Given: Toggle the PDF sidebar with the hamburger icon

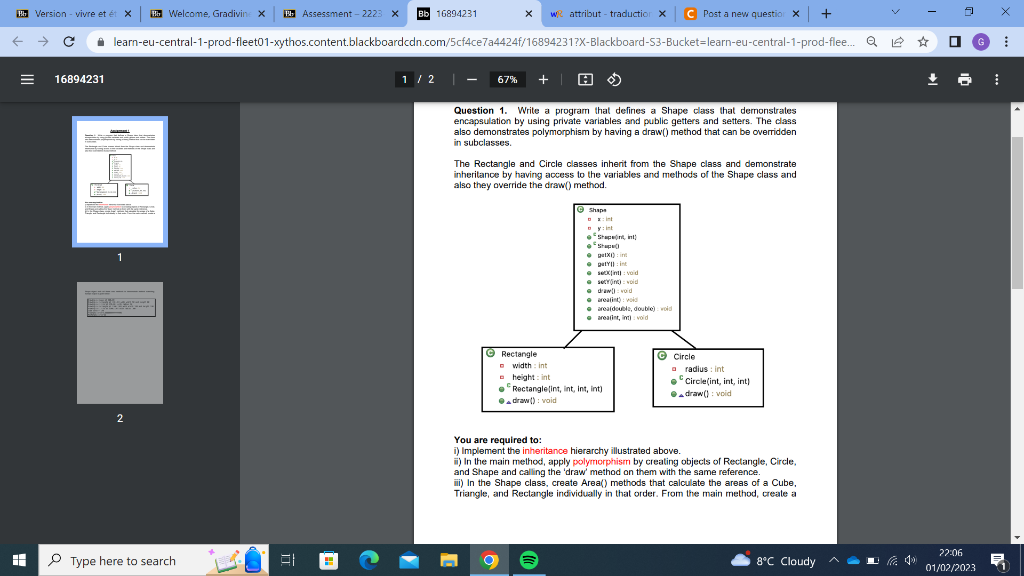Looking at the screenshot, I should coord(27,80).
